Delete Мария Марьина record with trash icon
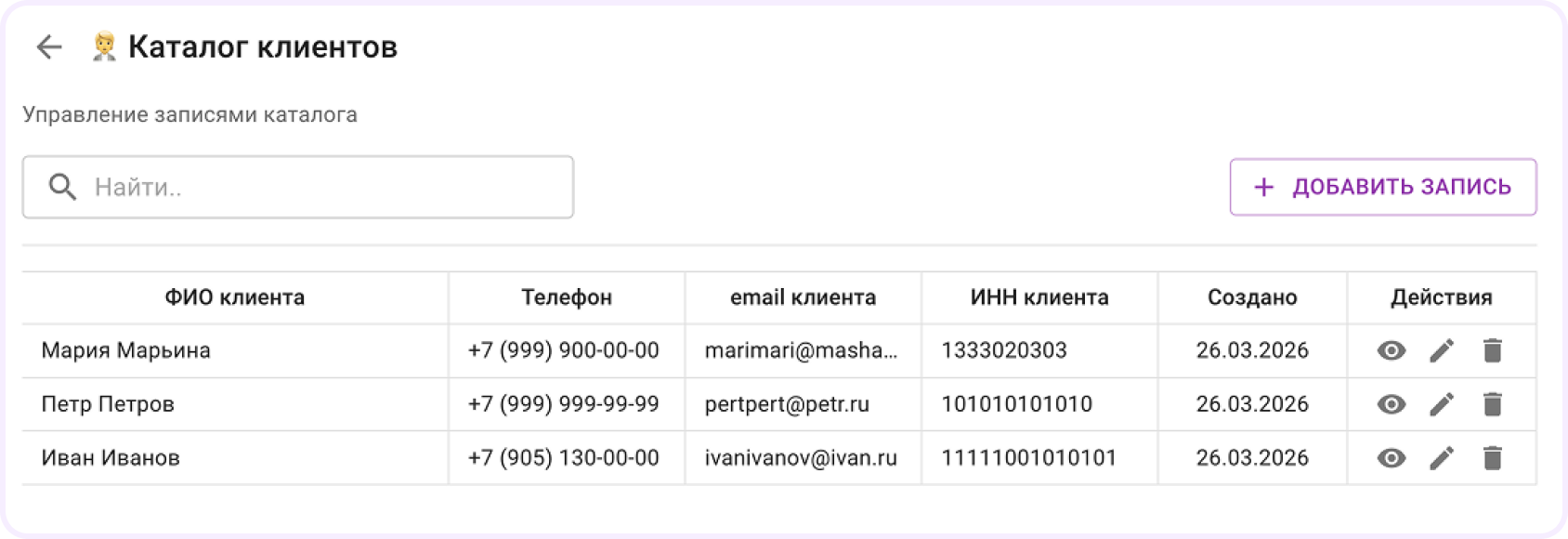 [1493, 350]
